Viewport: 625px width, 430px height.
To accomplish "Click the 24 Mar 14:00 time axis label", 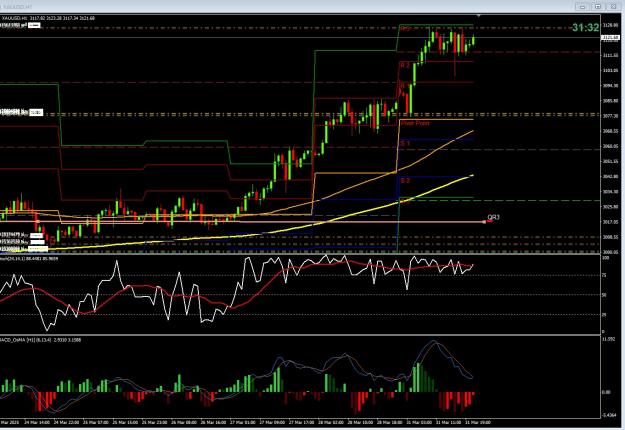I will 37,422.
